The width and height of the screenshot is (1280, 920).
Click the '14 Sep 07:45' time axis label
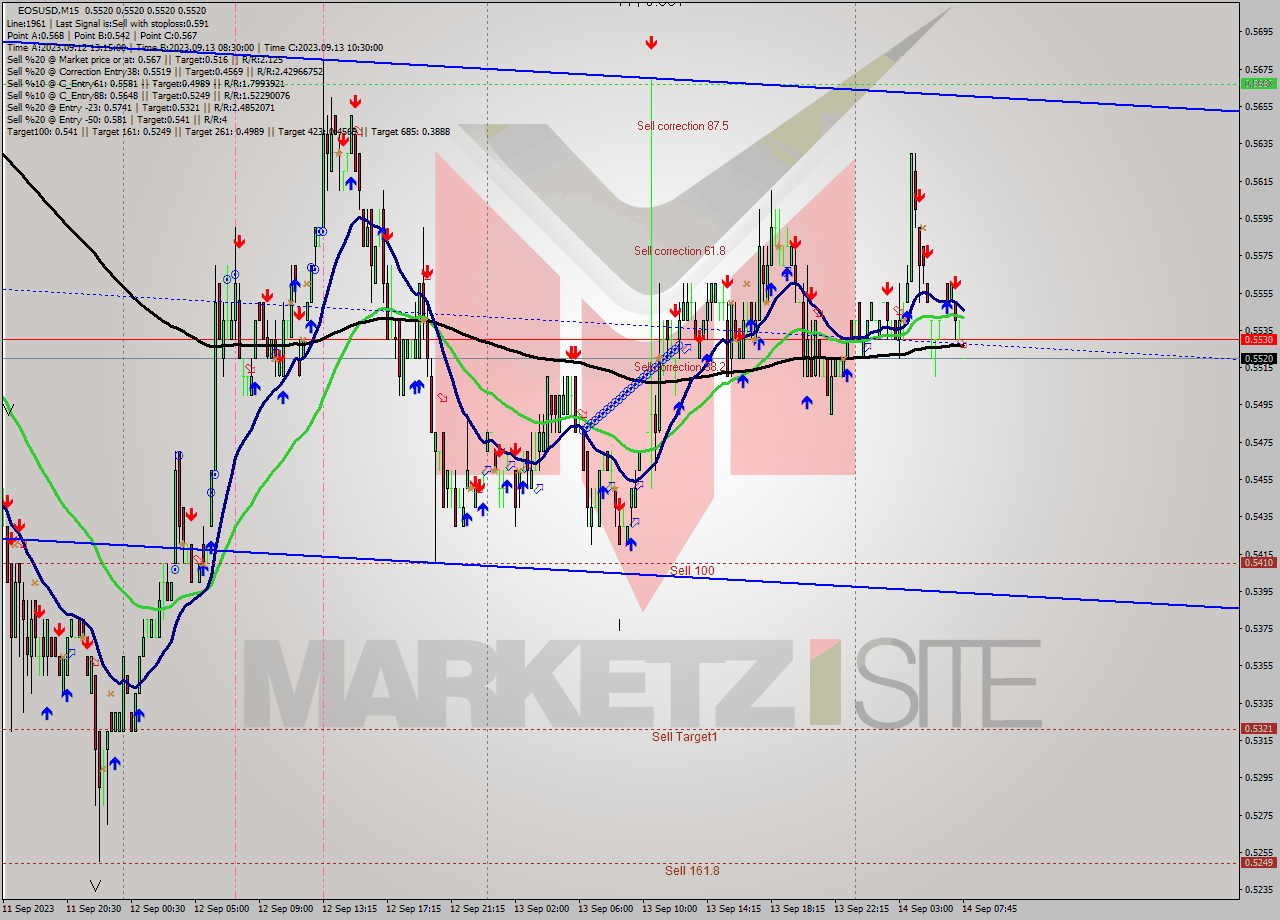pos(990,909)
